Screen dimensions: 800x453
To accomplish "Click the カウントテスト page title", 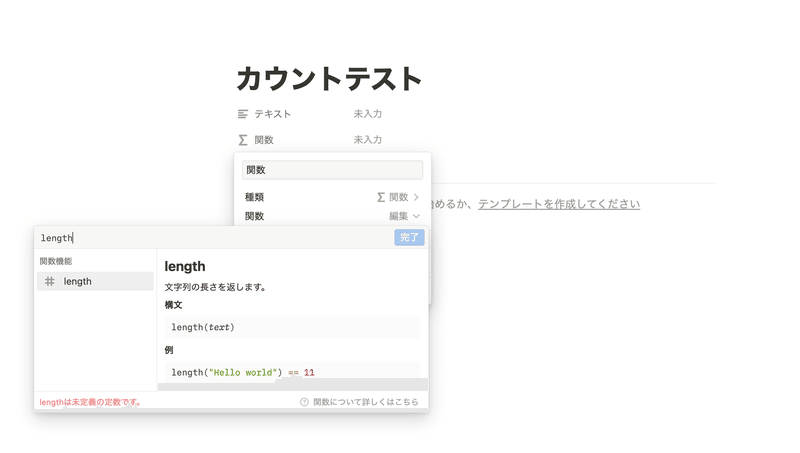I will [x=329, y=79].
